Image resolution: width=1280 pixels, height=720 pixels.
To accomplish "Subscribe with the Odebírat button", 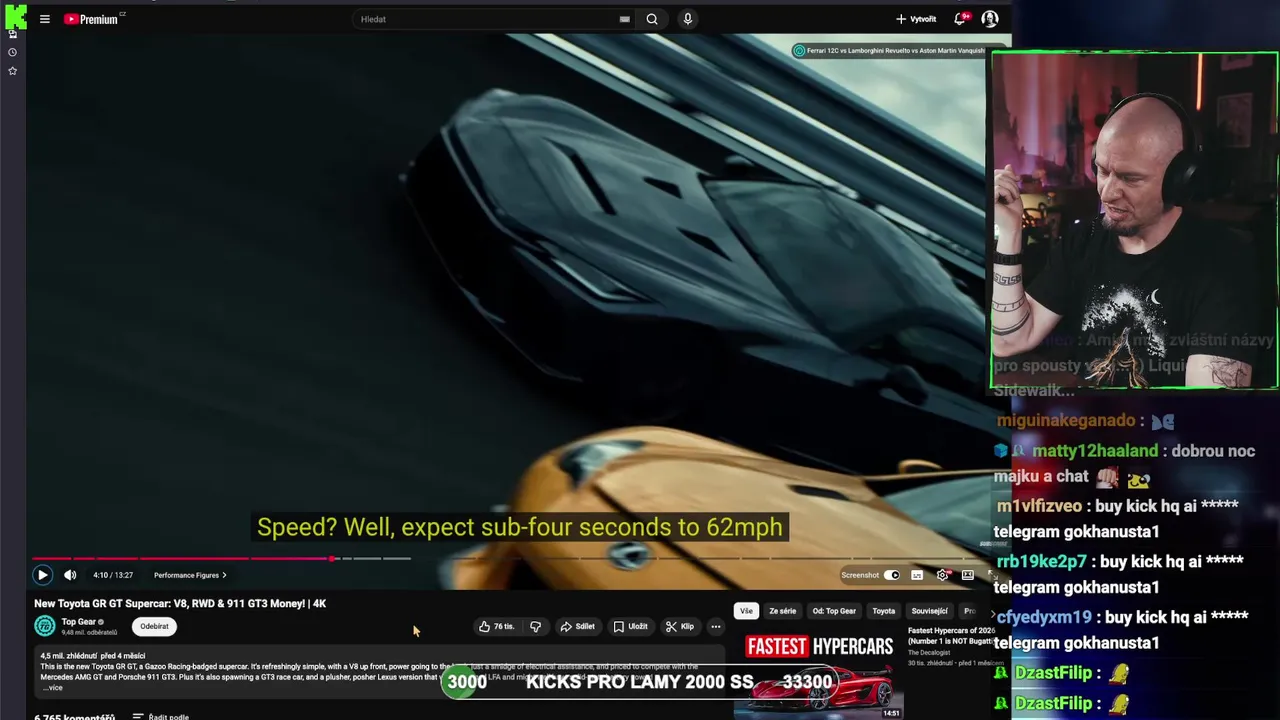I will (154, 626).
